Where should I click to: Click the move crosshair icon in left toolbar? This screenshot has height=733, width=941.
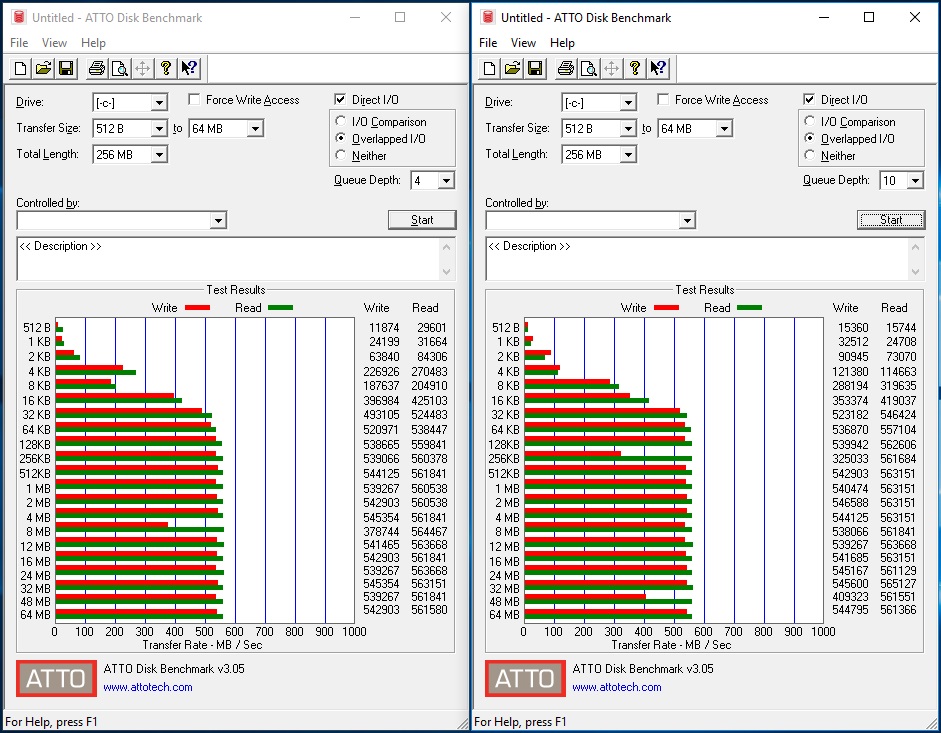click(142, 68)
